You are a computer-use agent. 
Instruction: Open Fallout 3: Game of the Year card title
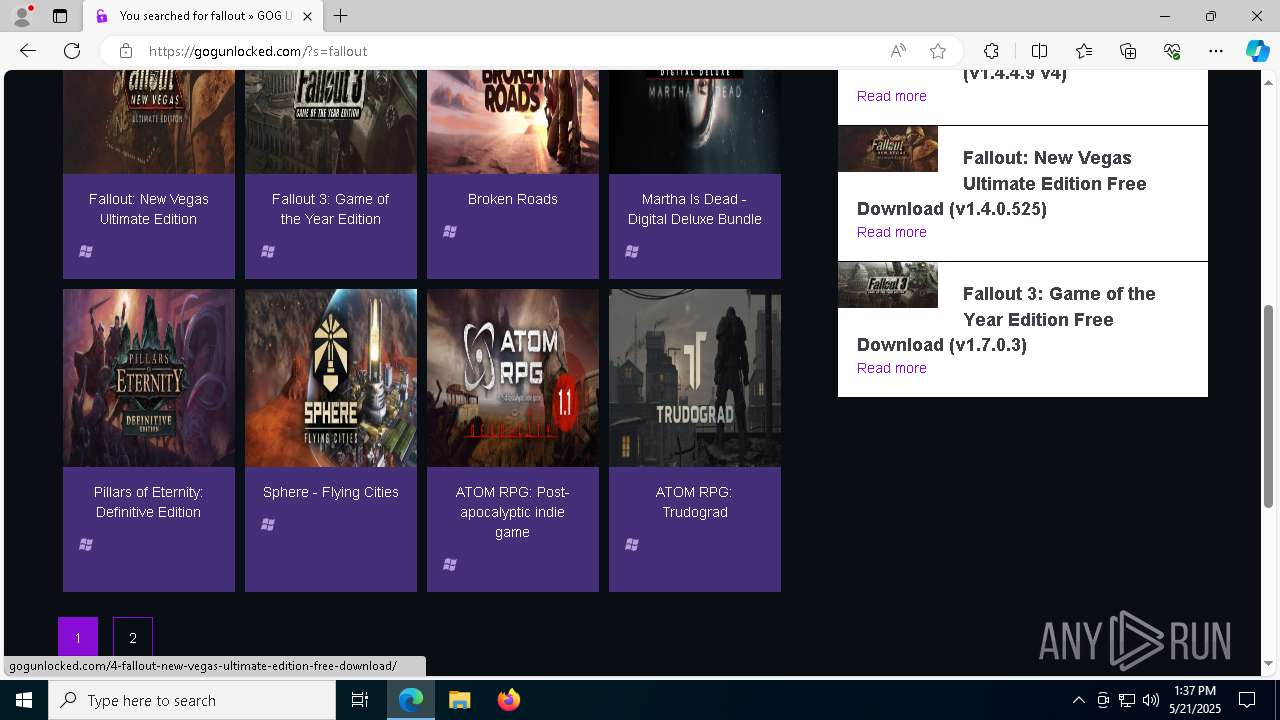click(331, 209)
